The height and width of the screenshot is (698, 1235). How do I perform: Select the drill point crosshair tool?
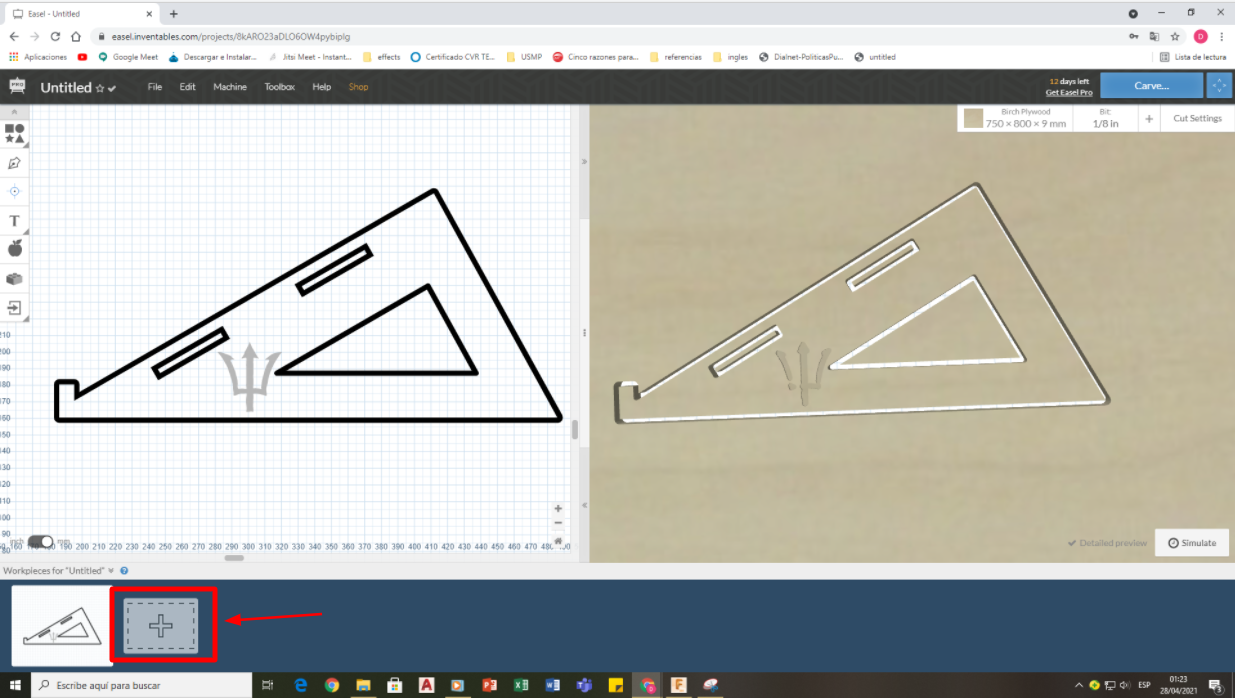(x=14, y=191)
